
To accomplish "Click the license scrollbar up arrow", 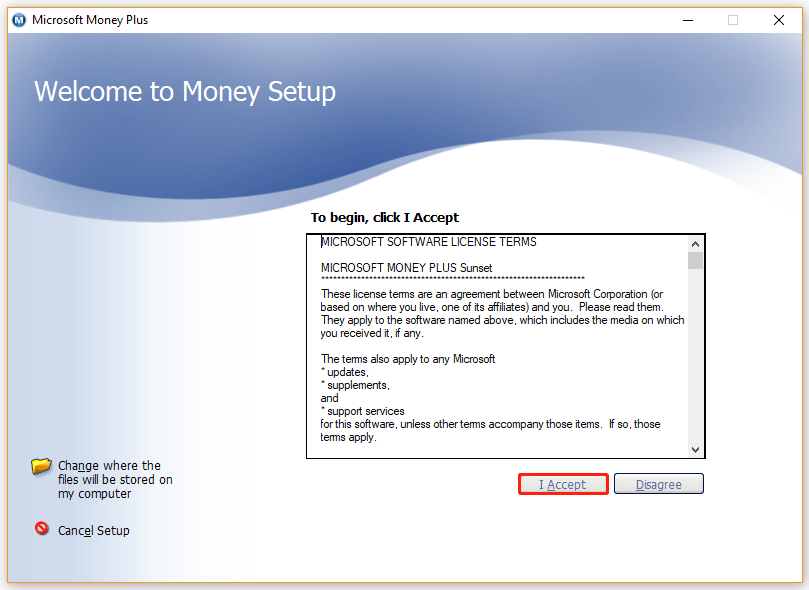I will tap(695, 244).
